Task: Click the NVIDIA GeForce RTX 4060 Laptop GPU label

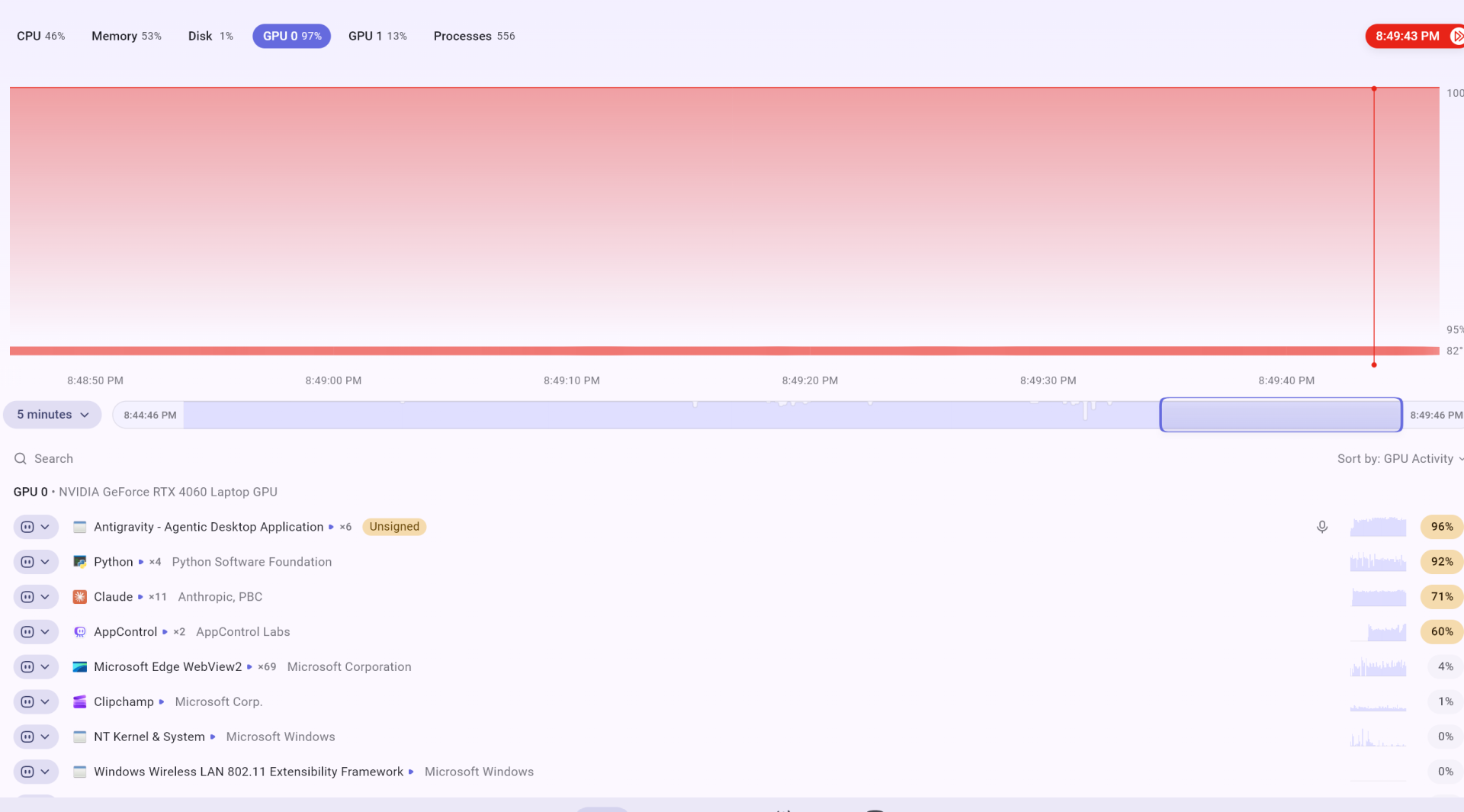Action: [x=168, y=493]
